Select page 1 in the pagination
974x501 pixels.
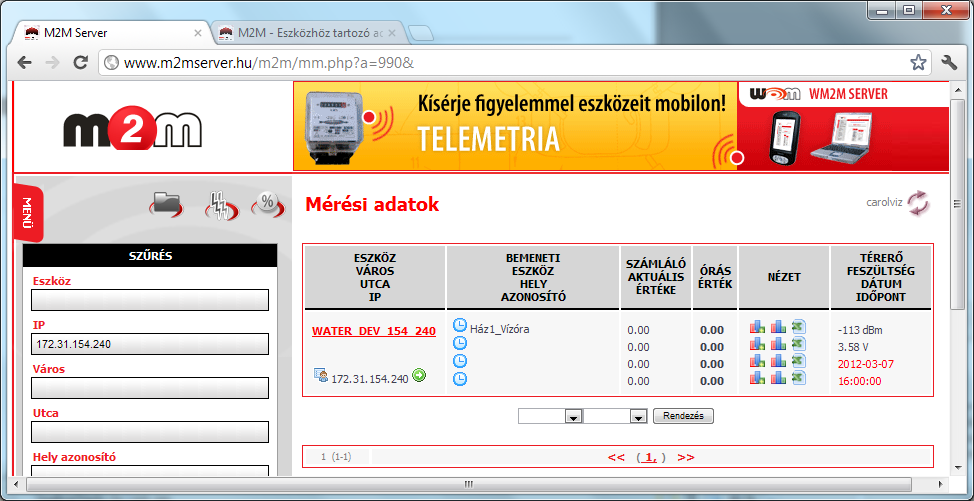650,458
